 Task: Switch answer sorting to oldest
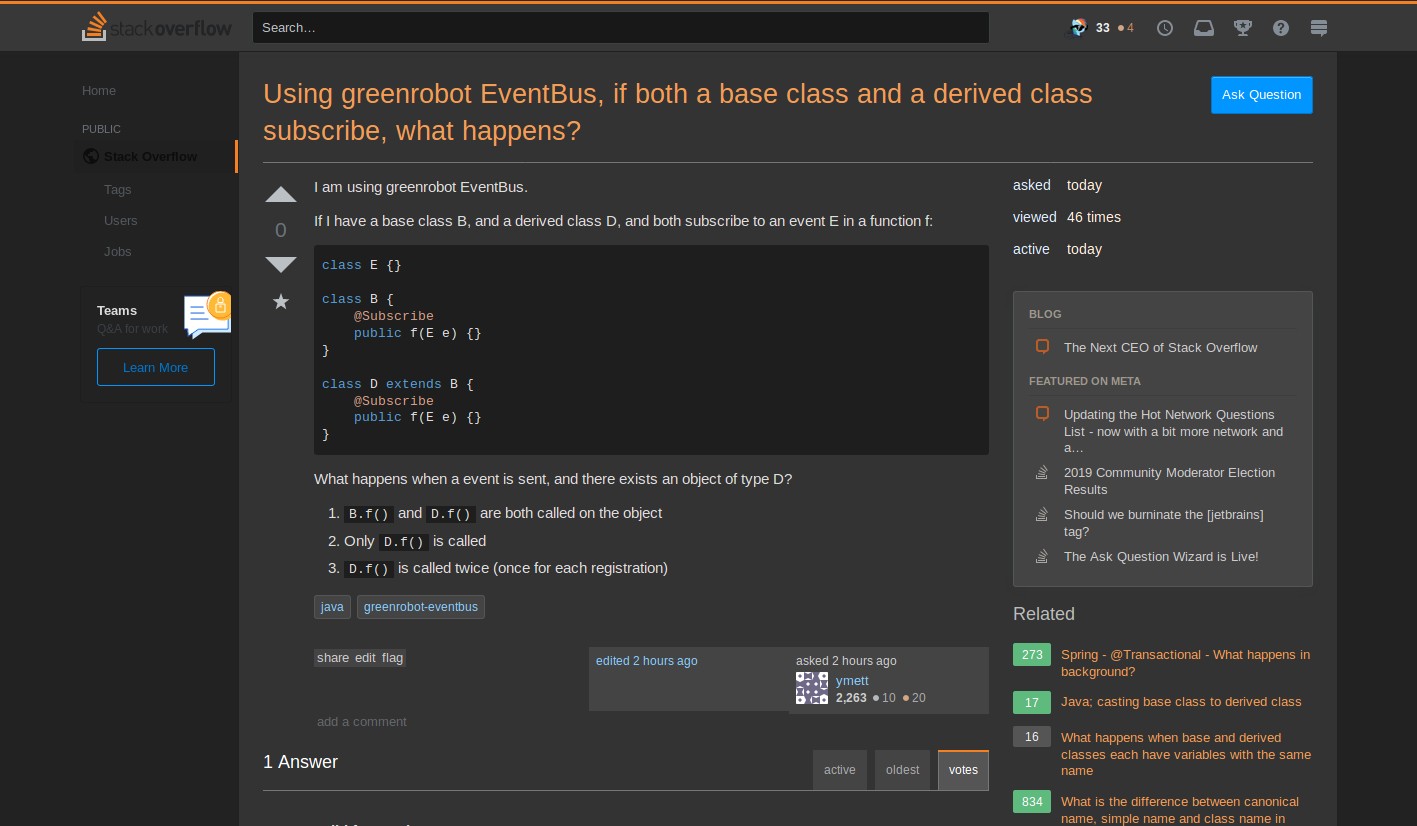coord(902,770)
